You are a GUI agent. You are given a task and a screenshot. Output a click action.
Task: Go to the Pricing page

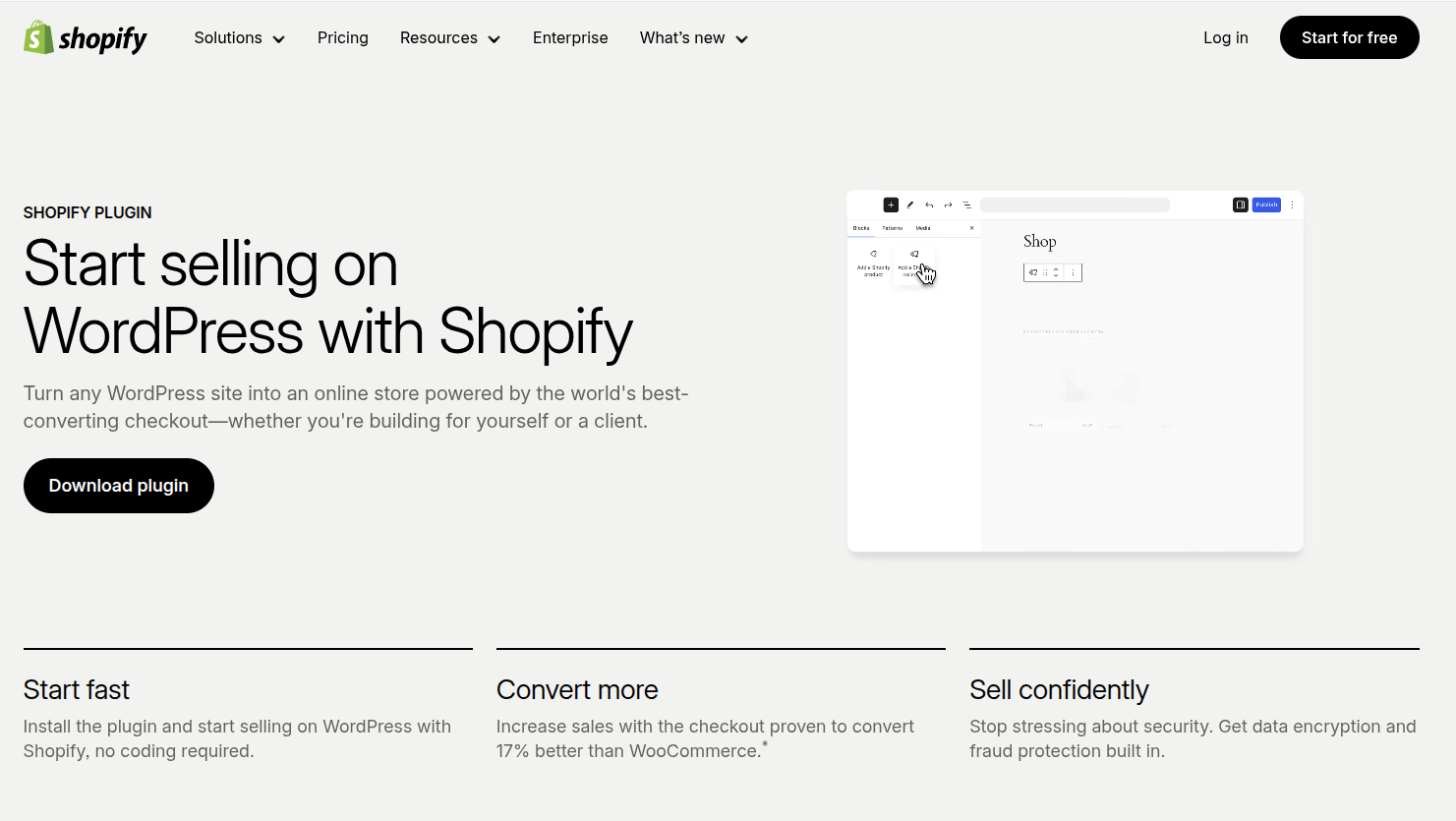coord(342,38)
